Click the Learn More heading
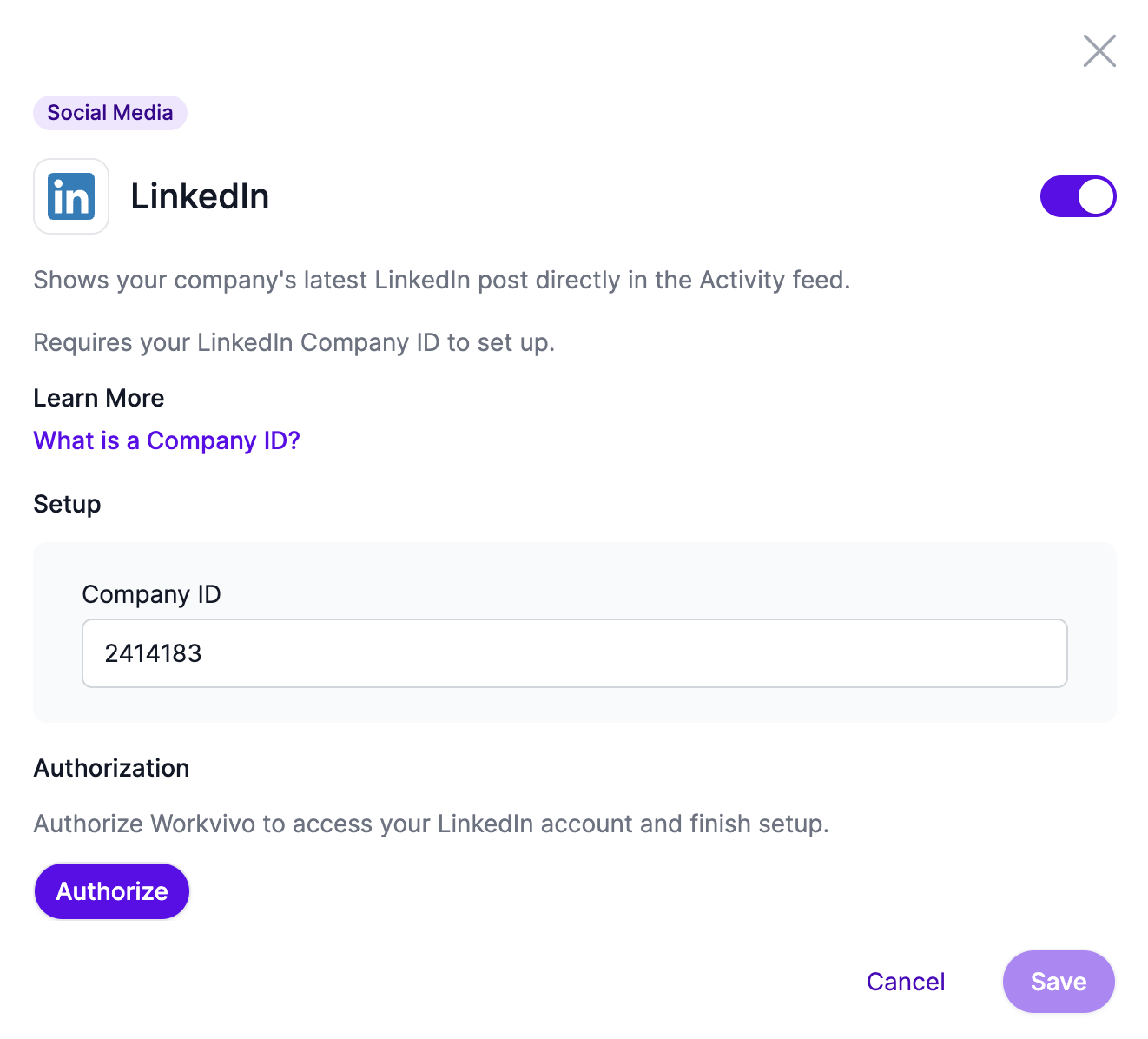 (x=99, y=398)
